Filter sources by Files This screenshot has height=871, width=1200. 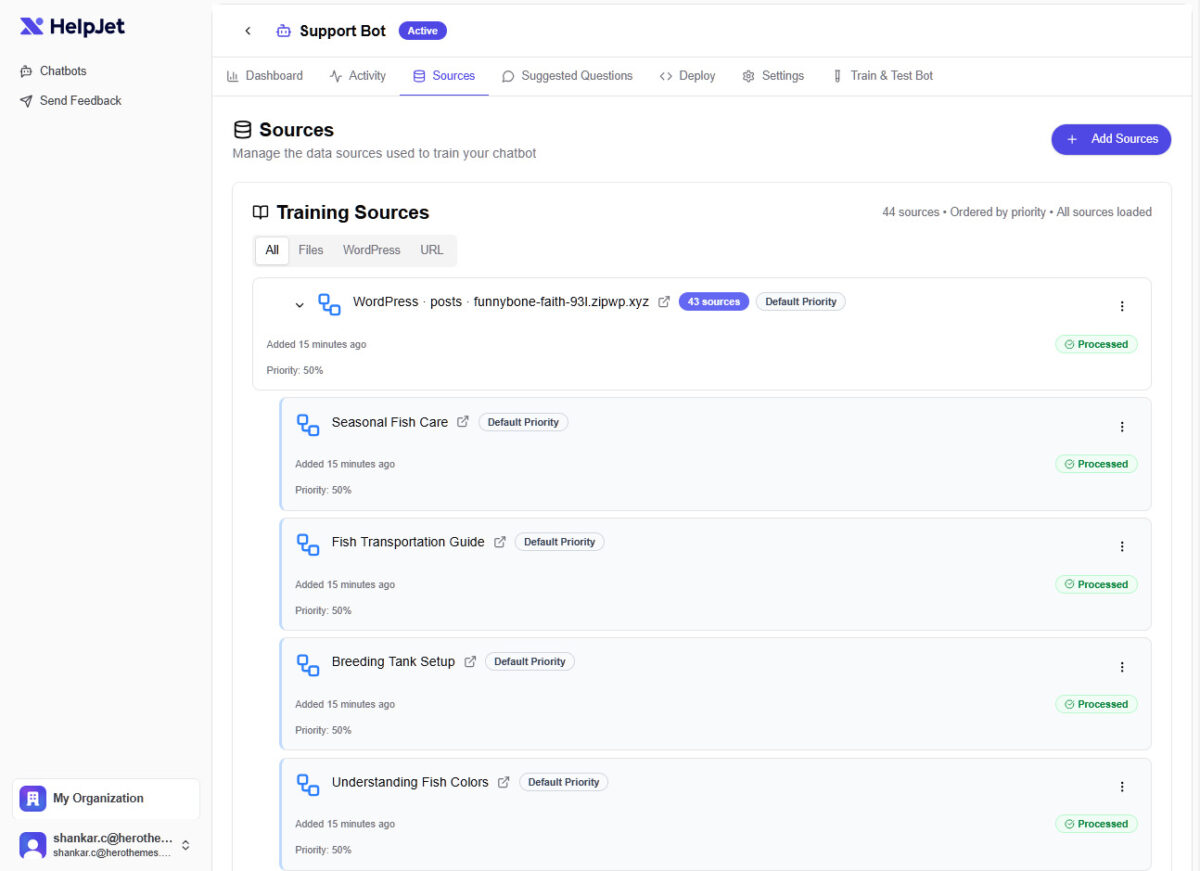coord(311,250)
